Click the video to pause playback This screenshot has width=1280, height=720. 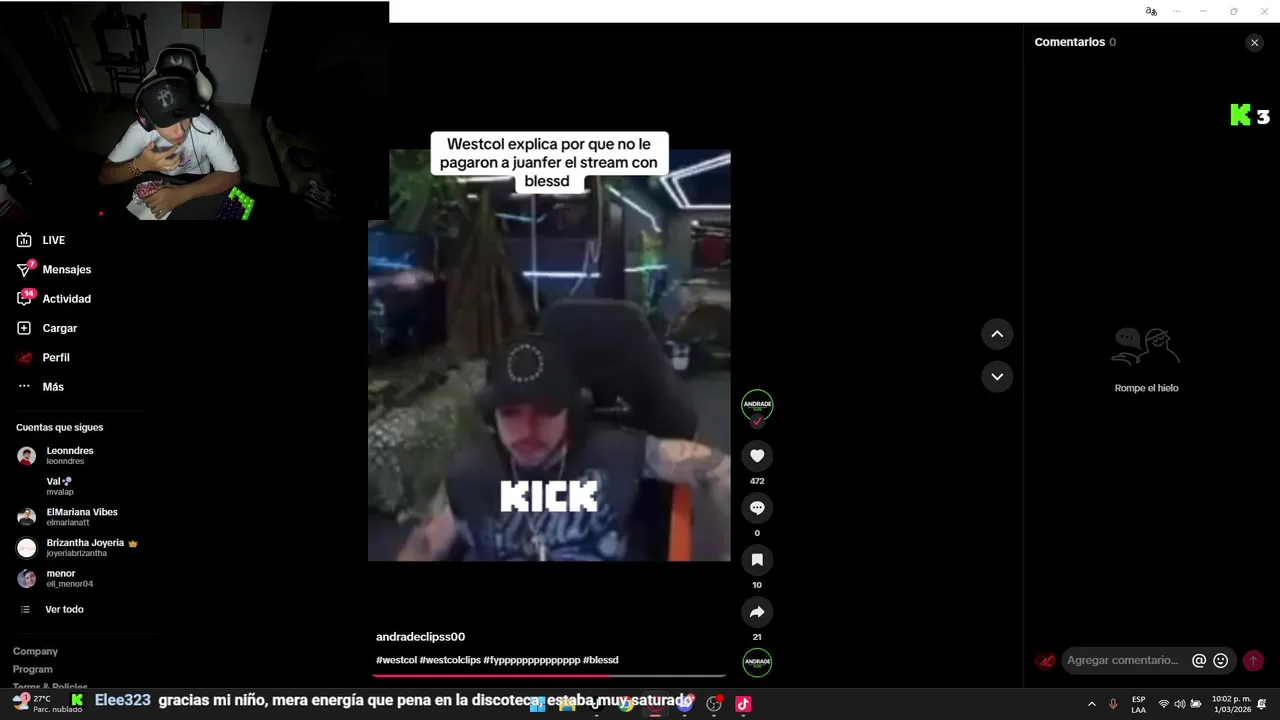pyautogui.click(x=549, y=355)
